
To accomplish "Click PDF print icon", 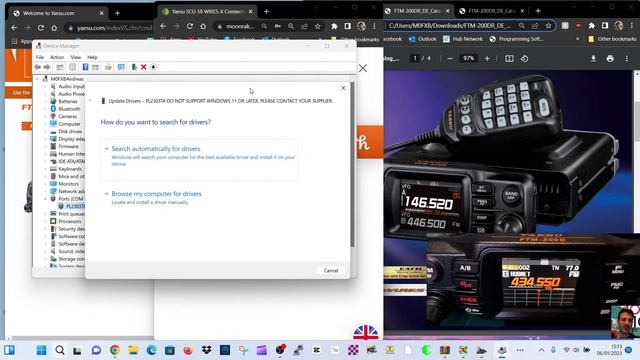I will (x=610, y=59).
